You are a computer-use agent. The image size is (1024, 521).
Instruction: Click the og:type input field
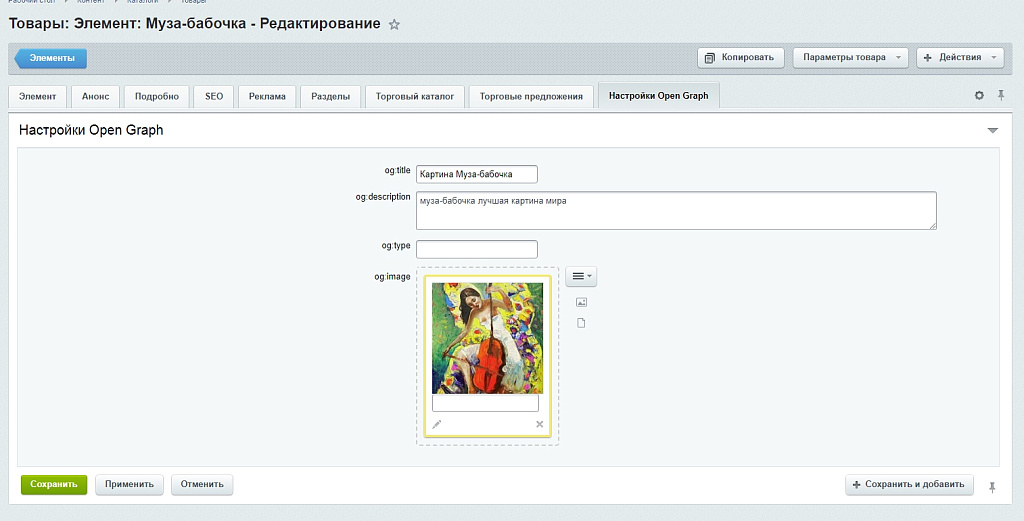[476, 249]
